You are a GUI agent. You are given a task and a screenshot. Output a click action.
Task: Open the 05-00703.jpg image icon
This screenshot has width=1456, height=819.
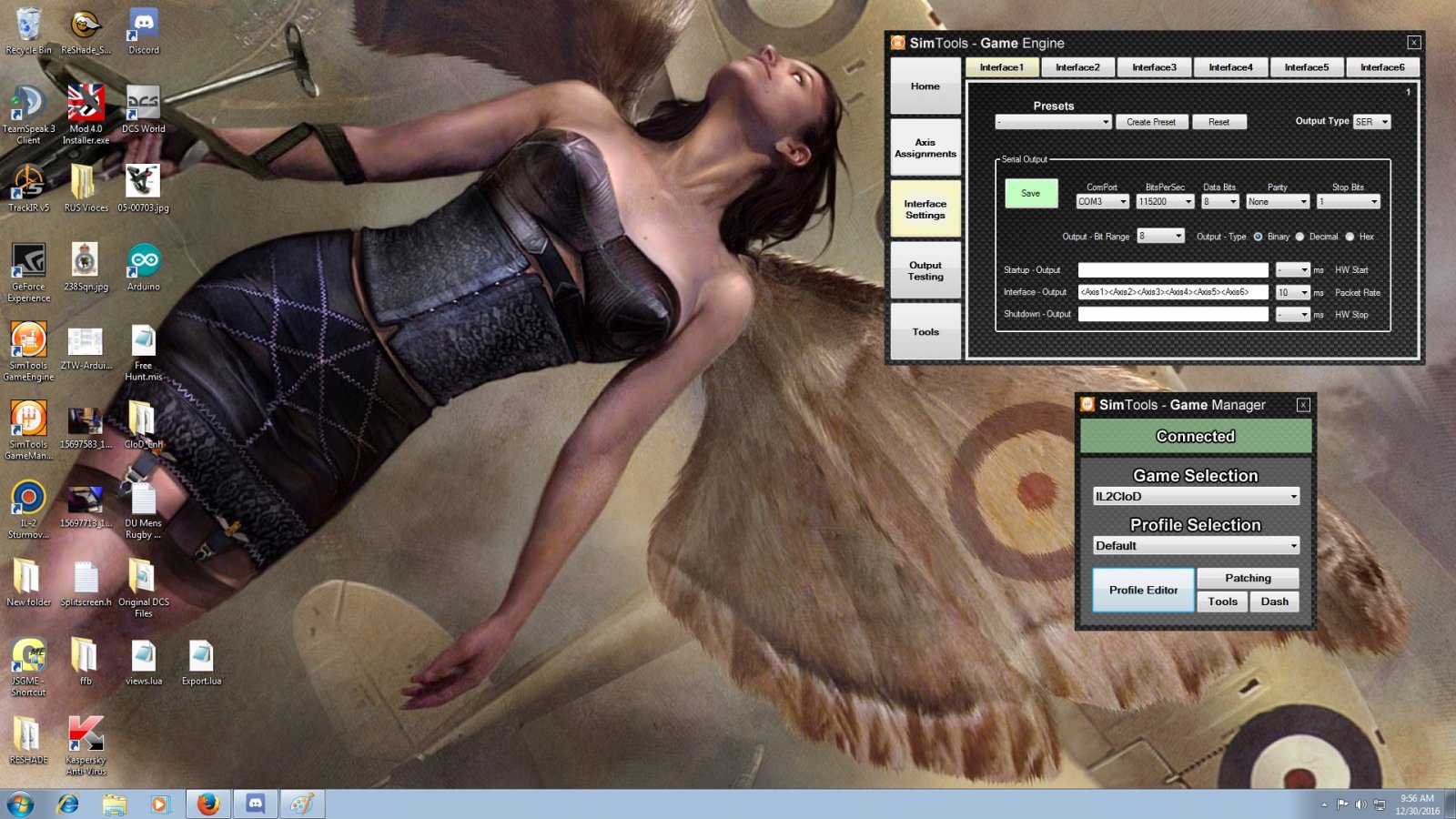[x=144, y=188]
